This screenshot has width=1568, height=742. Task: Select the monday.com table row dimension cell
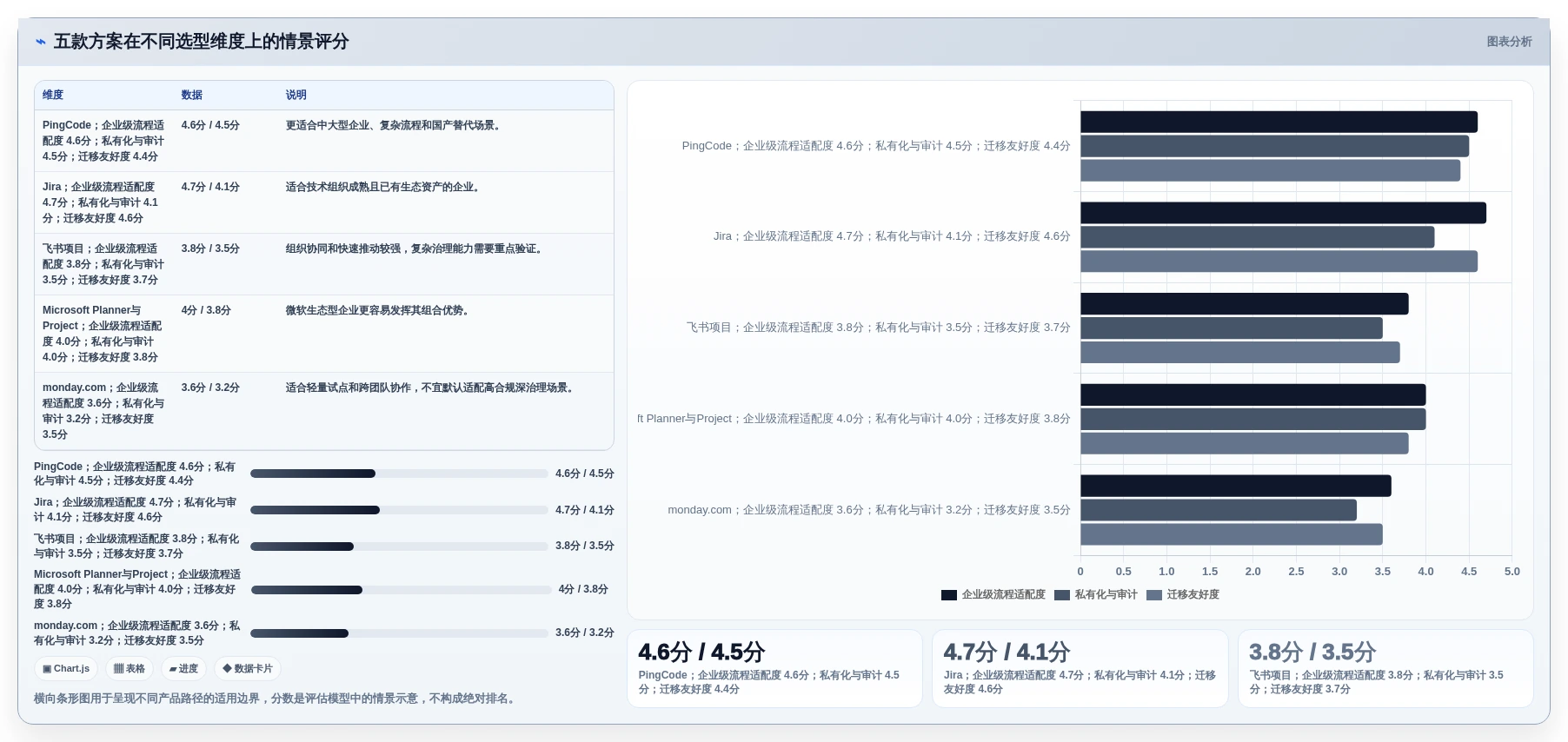pyautogui.click(x=105, y=411)
